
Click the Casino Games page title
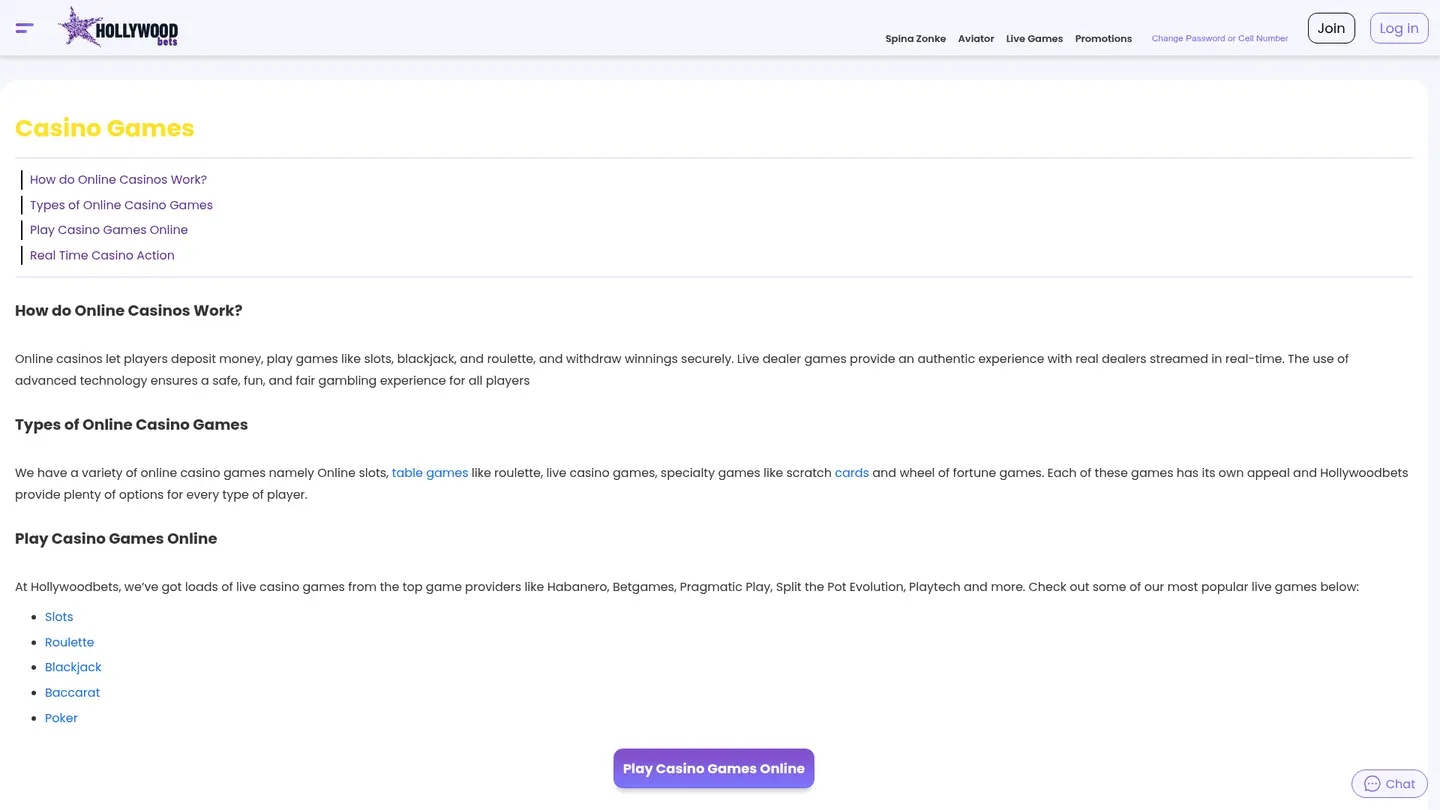[104, 128]
